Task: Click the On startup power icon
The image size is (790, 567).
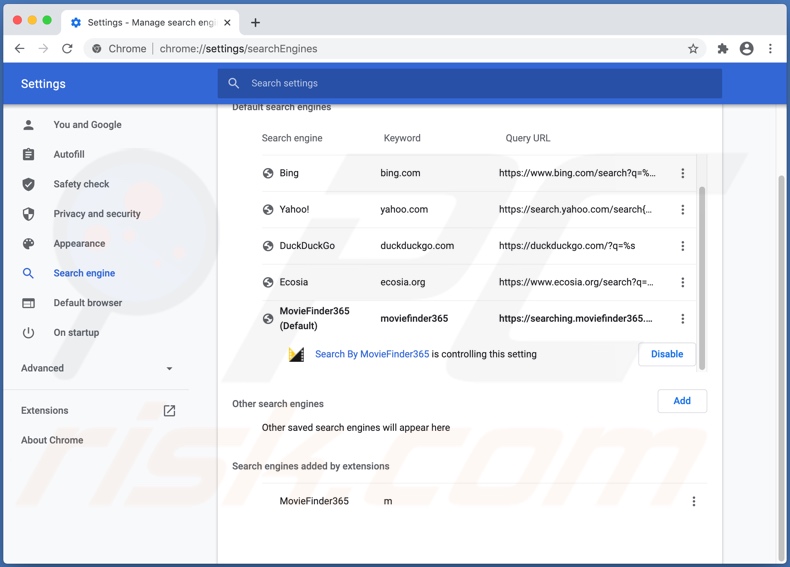Action: (28, 333)
